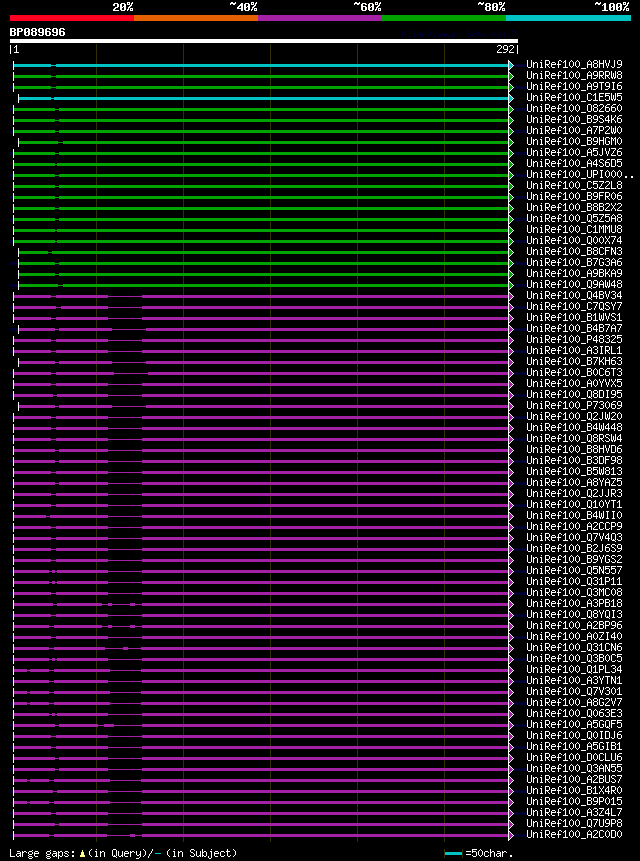Open the UniRef100_B3DF98 hit label
The image size is (640, 861).
click(574, 460)
